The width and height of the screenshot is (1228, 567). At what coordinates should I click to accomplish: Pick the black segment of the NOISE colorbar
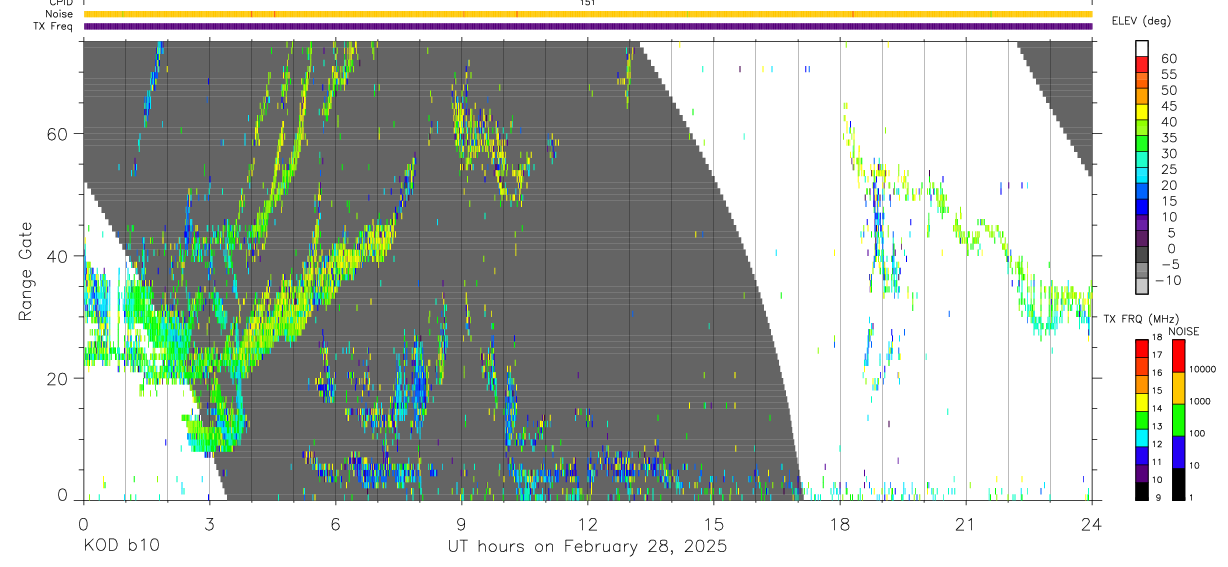[1178, 483]
